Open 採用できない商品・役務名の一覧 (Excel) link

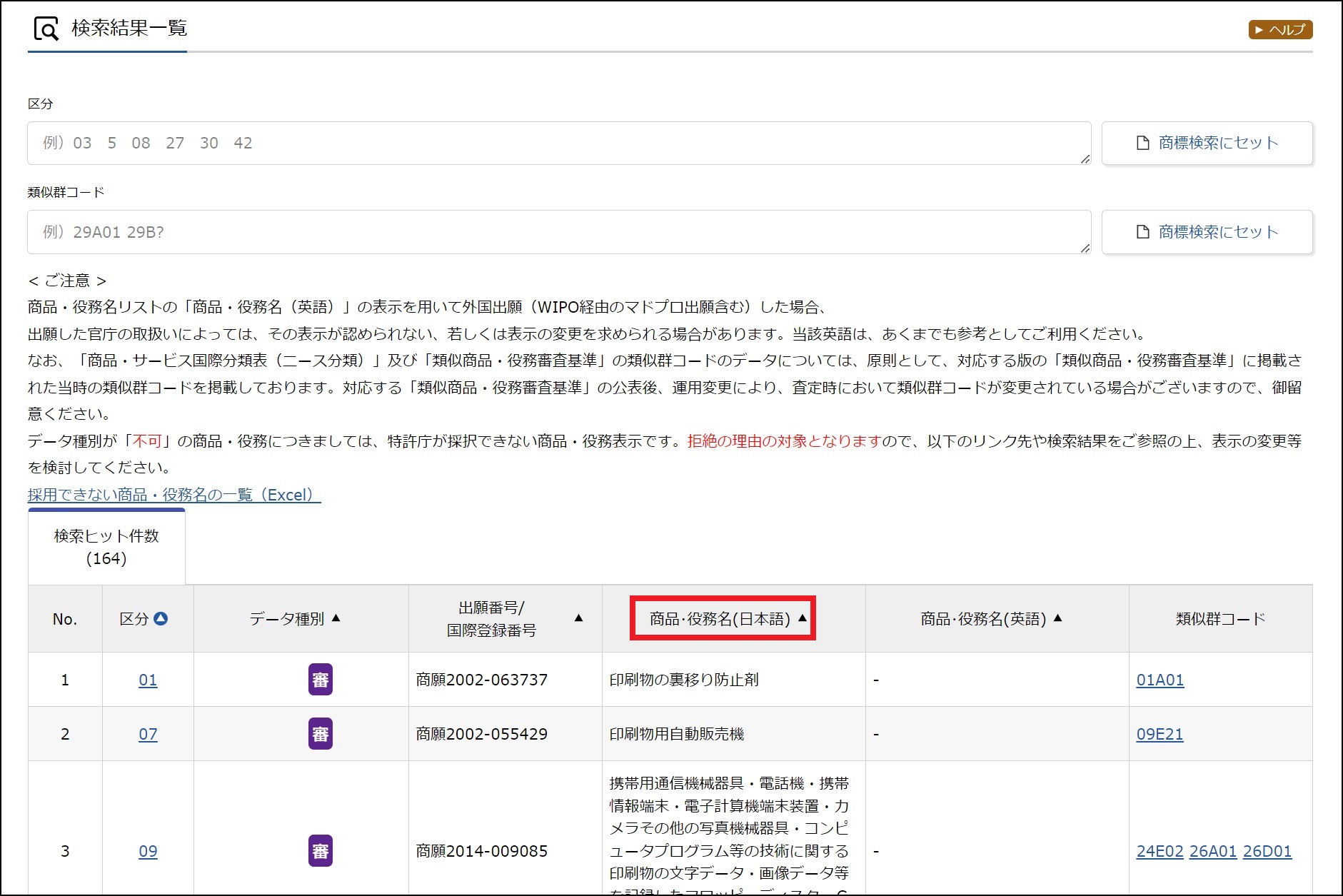(x=174, y=495)
